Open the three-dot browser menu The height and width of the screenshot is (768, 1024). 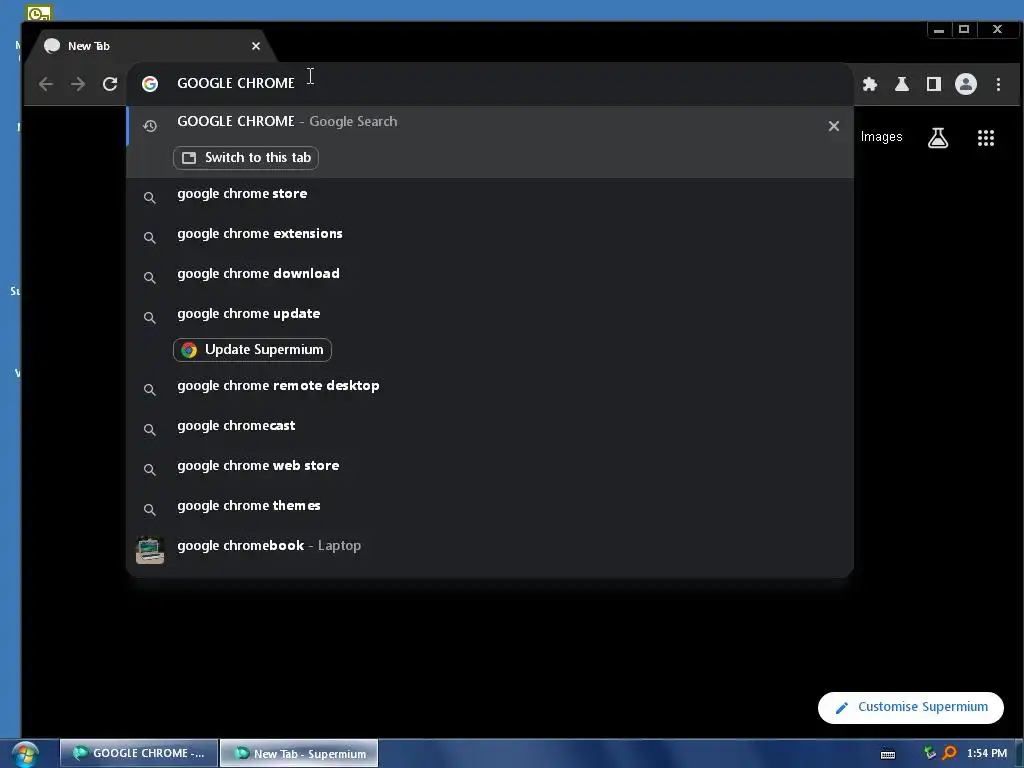pyautogui.click(x=998, y=84)
